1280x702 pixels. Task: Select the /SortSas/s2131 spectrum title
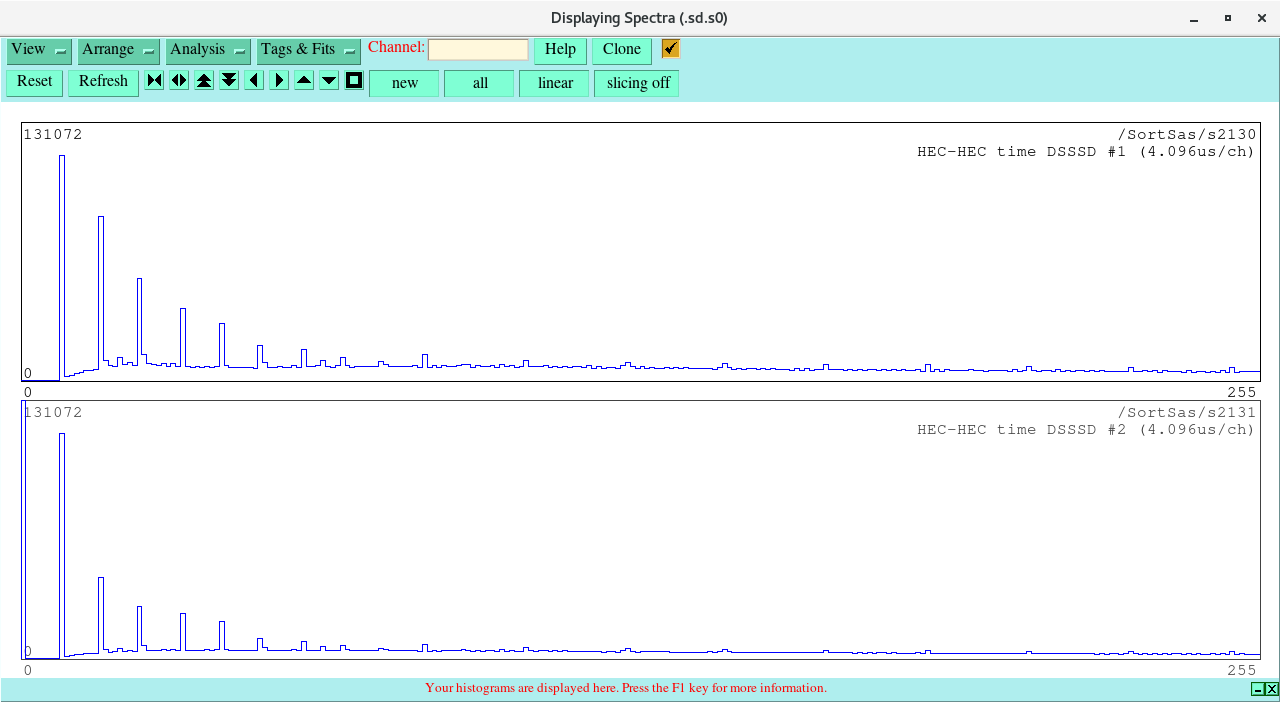[1187, 413]
